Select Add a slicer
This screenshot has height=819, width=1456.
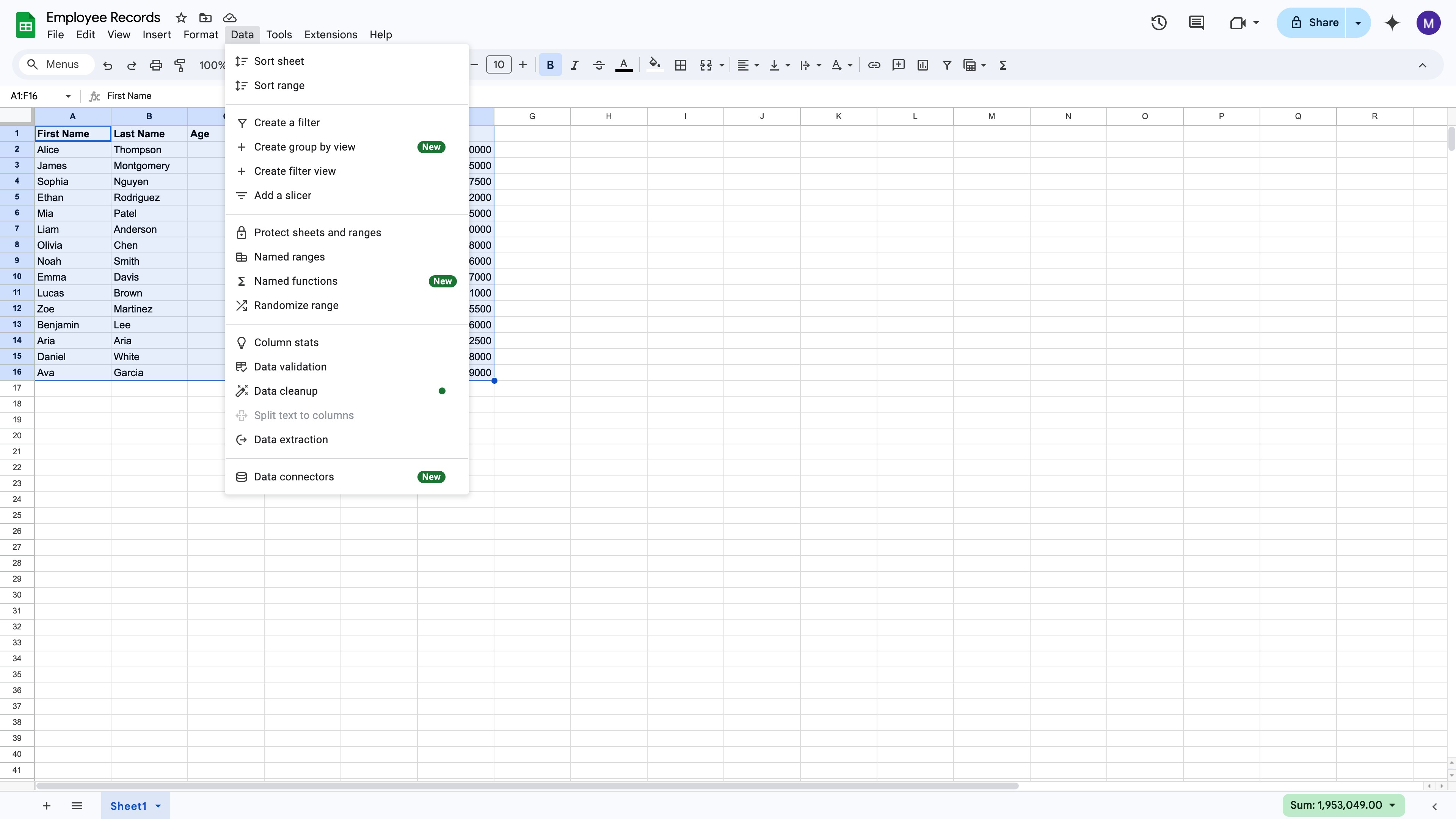click(x=347, y=196)
